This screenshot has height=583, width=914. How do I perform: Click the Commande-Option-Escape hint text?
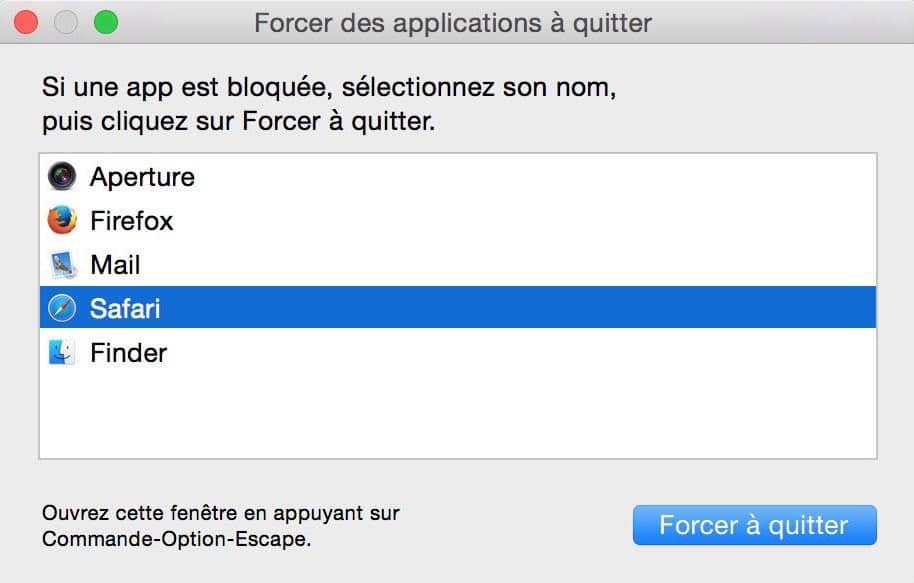click(x=220, y=526)
